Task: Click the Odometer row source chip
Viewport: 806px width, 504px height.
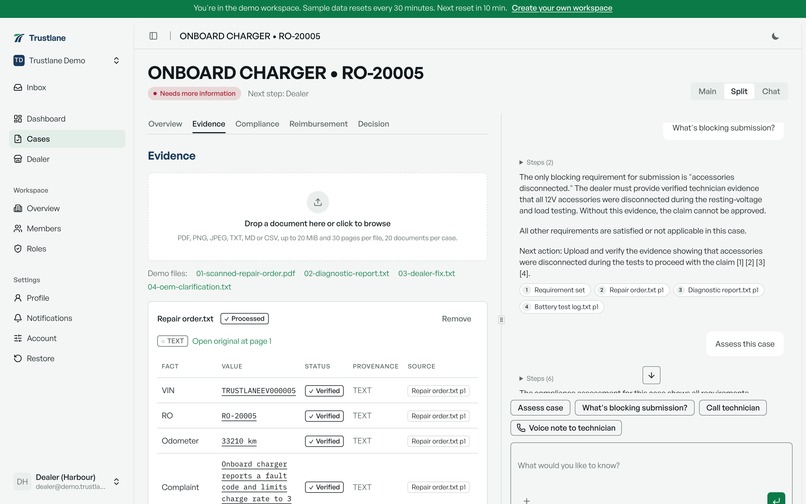Action: (438, 441)
